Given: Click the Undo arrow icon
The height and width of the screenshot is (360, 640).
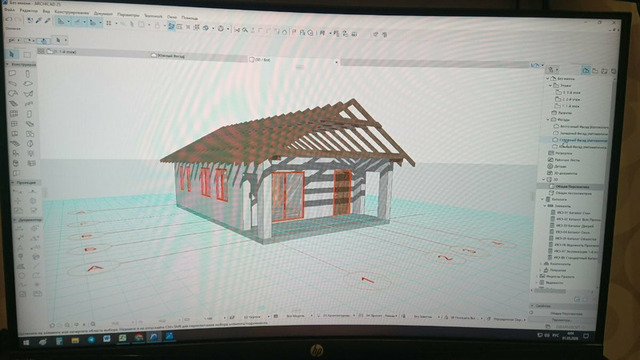Looking at the screenshot, I should coord(9,20).
